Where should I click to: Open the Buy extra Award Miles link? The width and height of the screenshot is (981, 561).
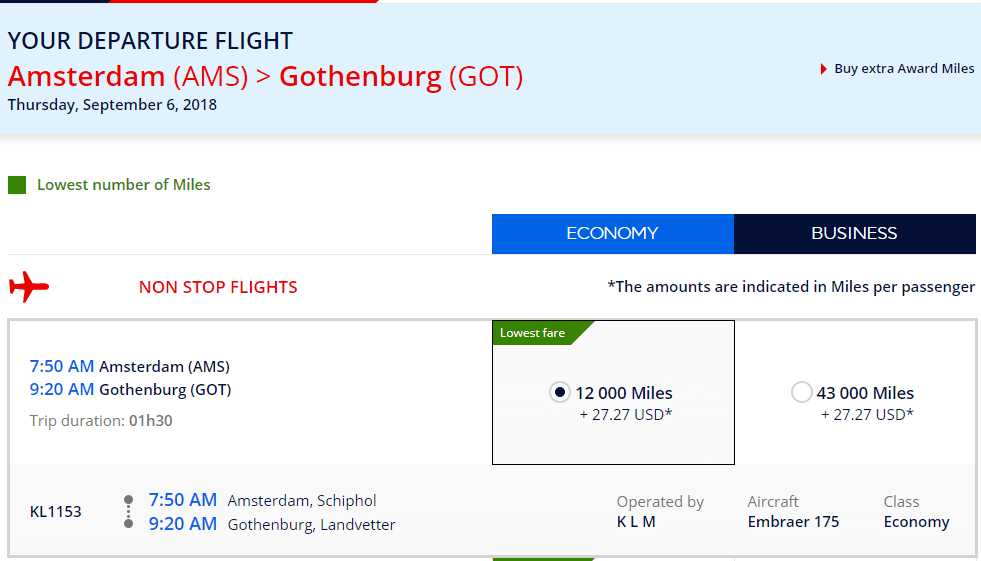click(x=904, y=69)
